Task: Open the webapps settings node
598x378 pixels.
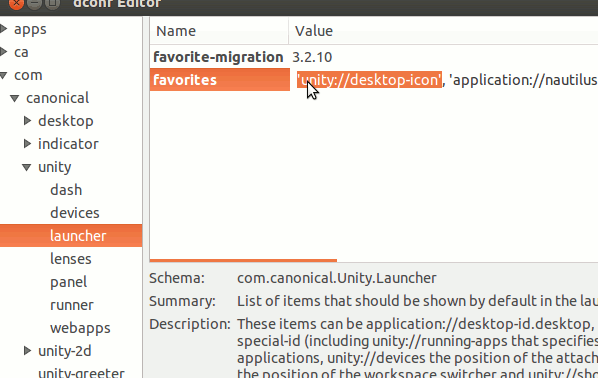Action: 80,328
